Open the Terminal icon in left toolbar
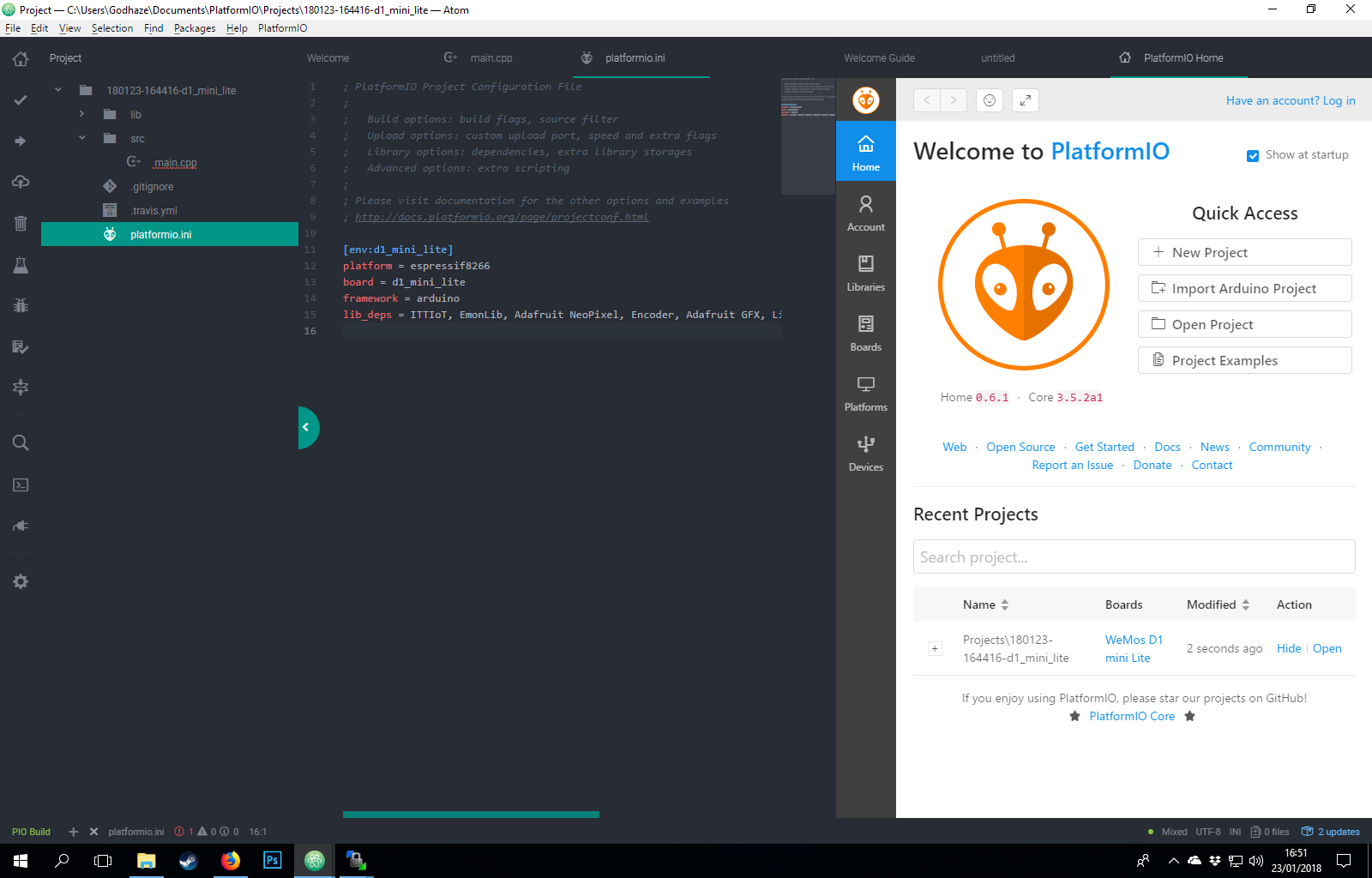 [21, 484]
